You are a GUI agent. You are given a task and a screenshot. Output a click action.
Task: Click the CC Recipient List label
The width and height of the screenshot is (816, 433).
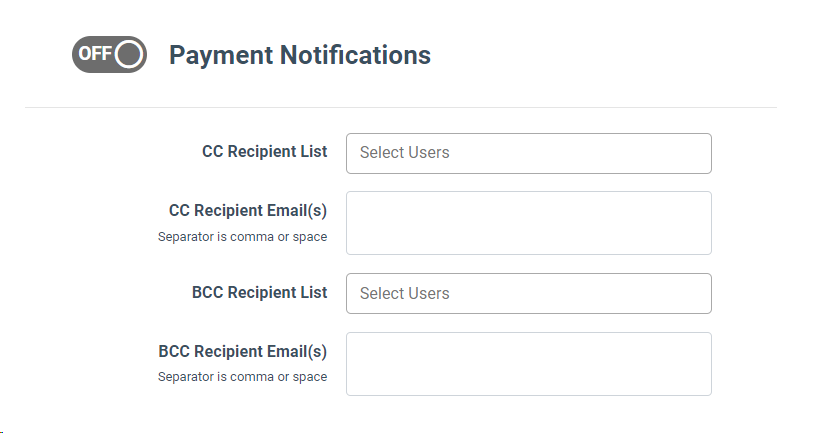tap(264, 152)
